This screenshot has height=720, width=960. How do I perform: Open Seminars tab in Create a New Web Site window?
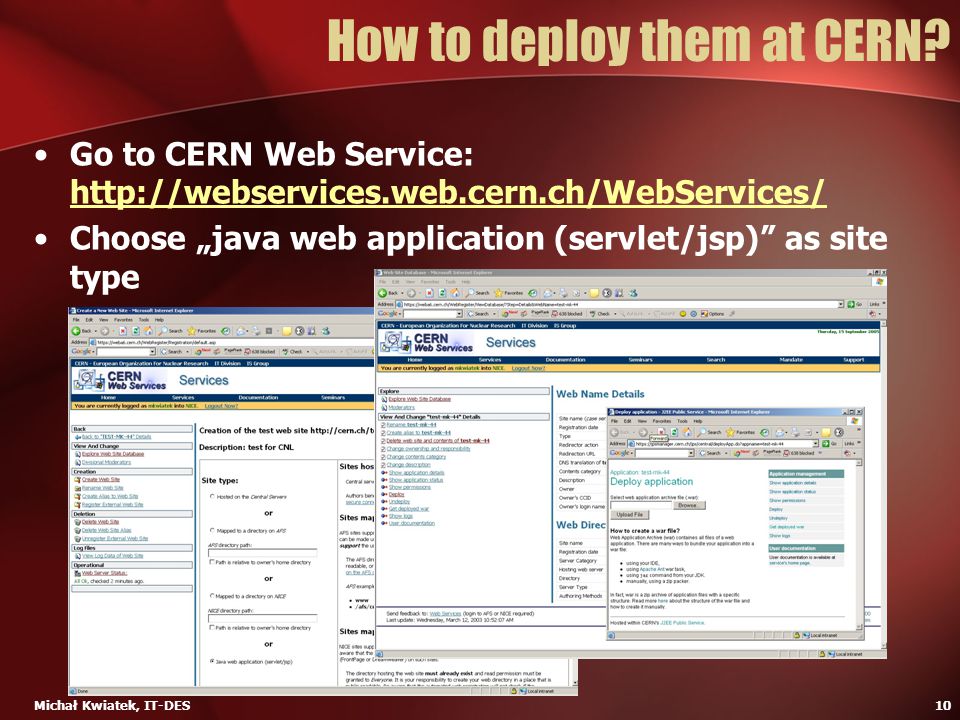[x=332, y=397]
